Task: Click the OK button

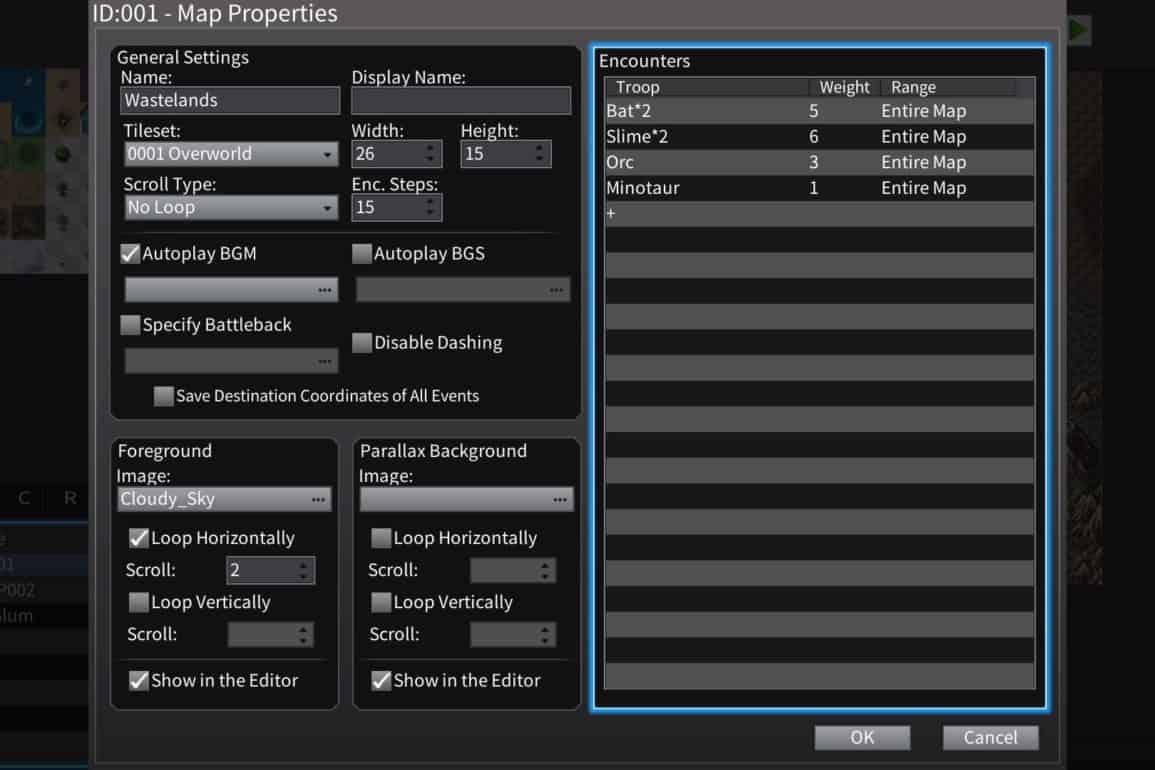Action: [x=862, y=737]
